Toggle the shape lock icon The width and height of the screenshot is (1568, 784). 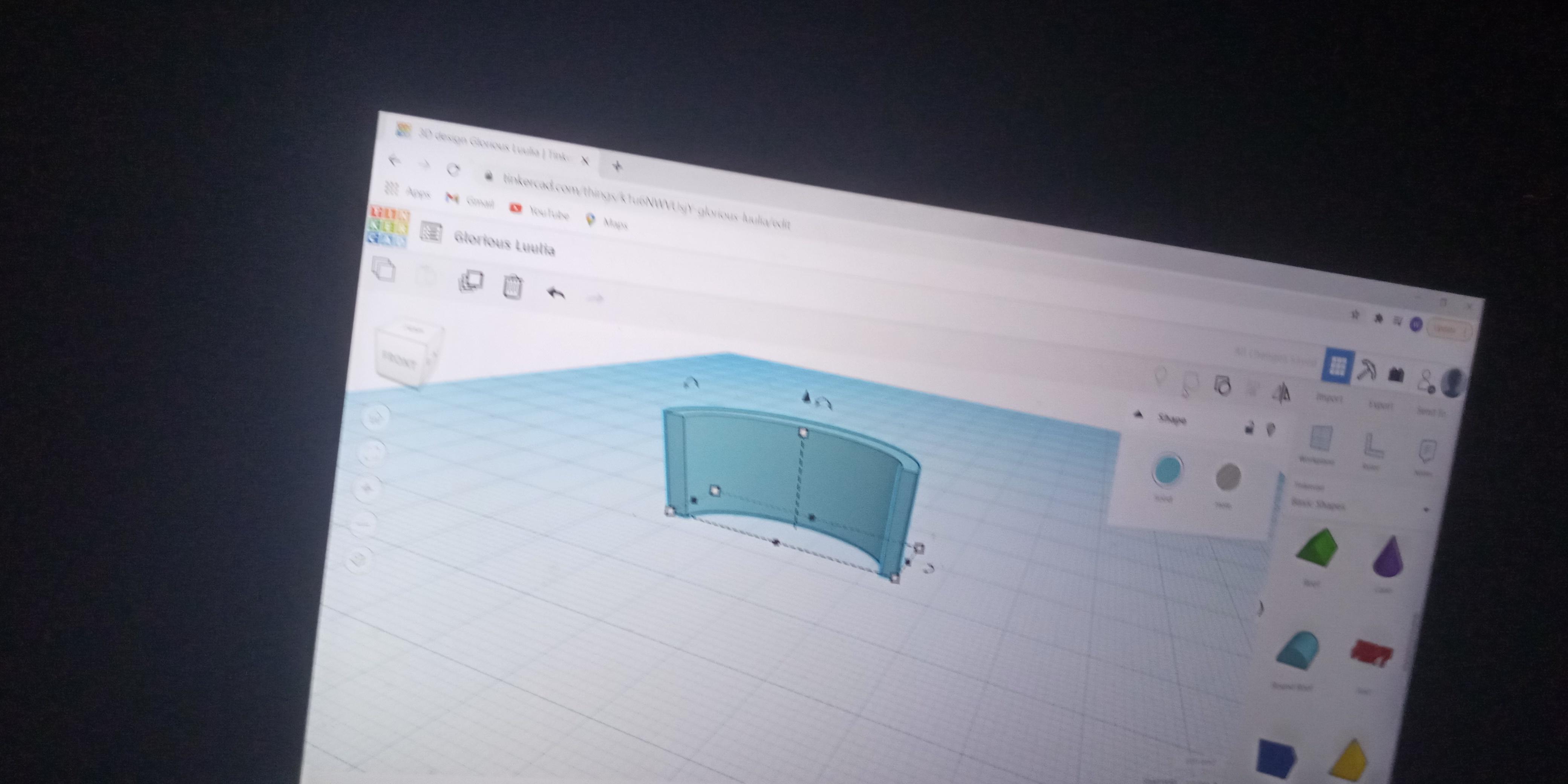[1249, 427]
